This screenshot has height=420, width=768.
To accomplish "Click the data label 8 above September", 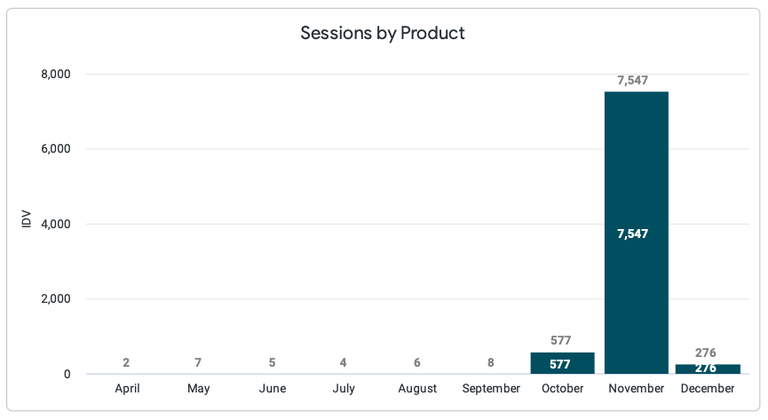I will 490,363.
